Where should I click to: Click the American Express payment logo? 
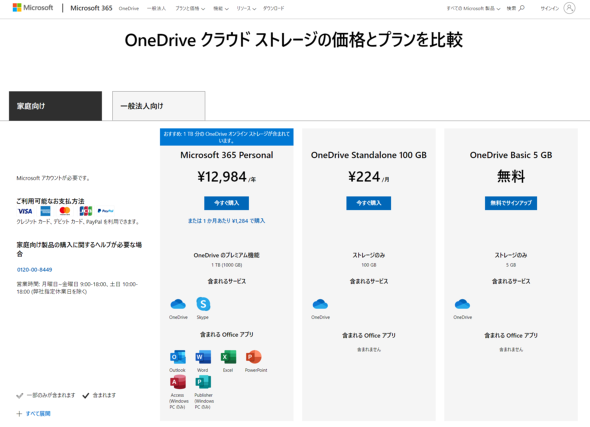pos(46,211)
